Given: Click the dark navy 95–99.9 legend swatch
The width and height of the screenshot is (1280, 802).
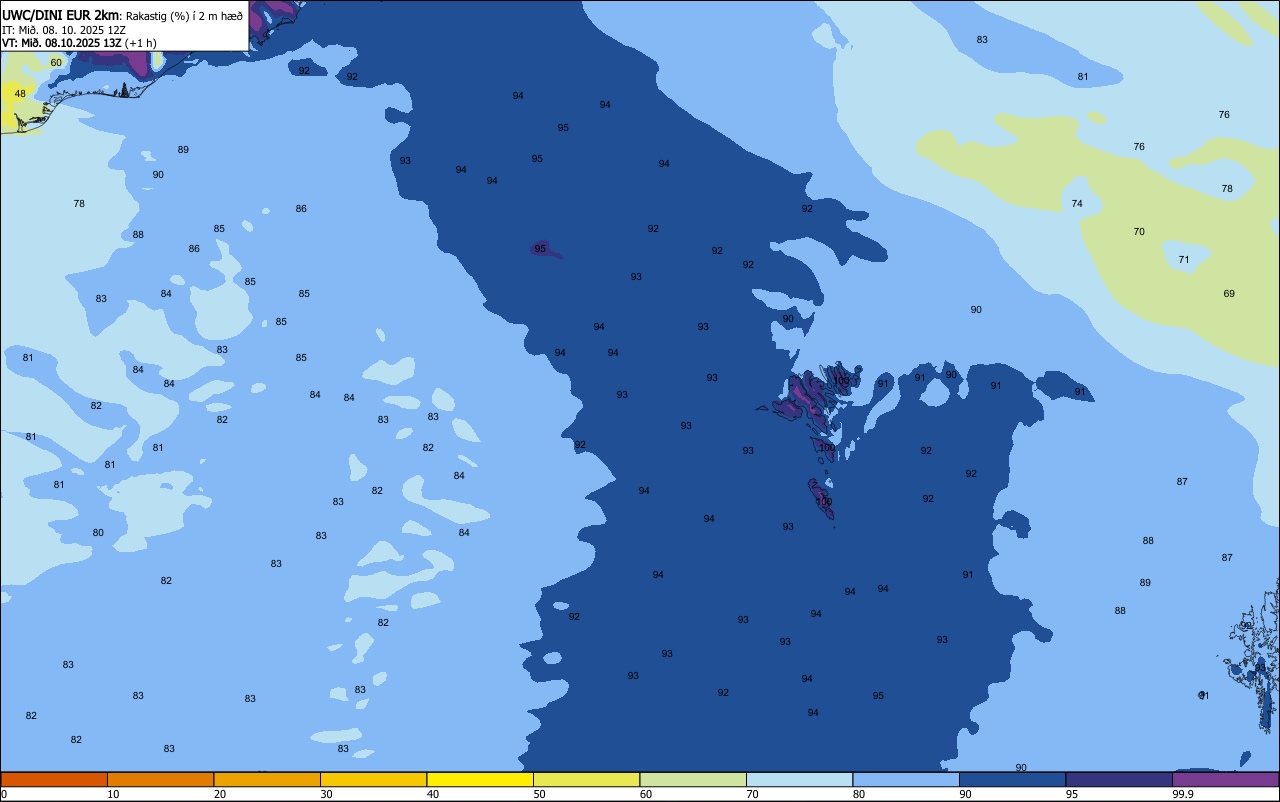Looking at the screenshot, I should [1119, 779].
